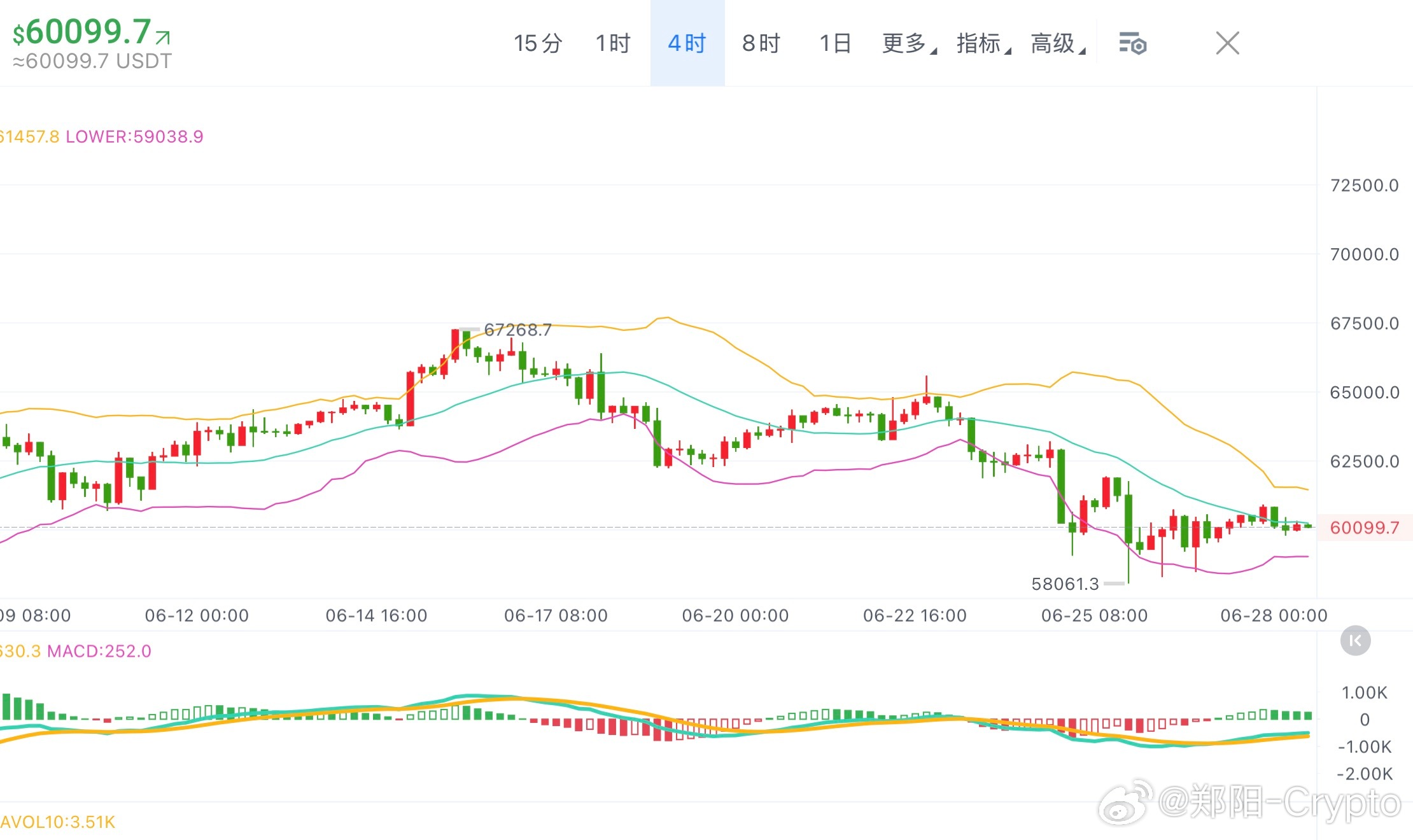Click the 65000.0 price axis label

coord(1365,392)
